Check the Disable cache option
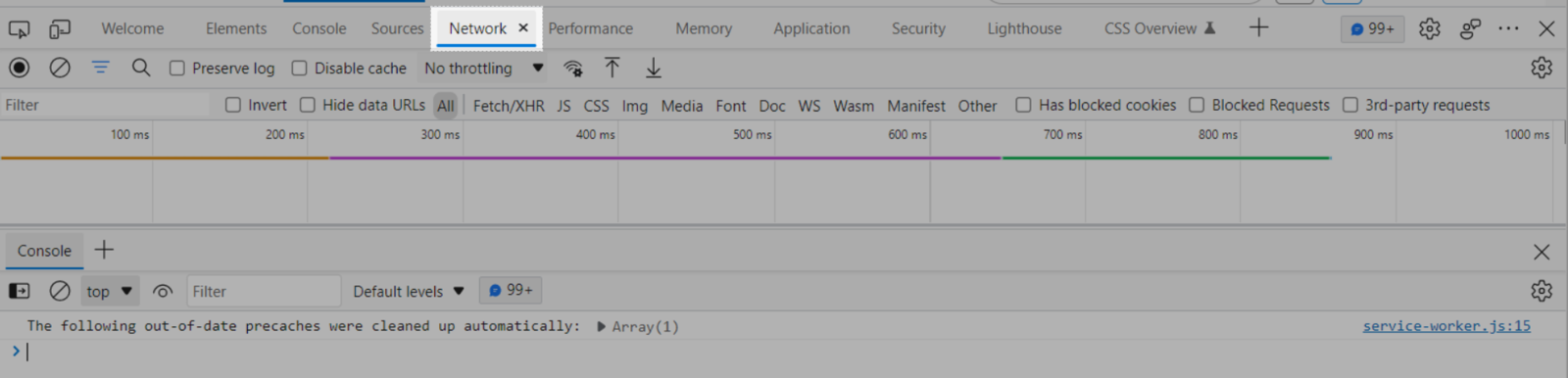The image size is (1568, 378). point(300,68)
